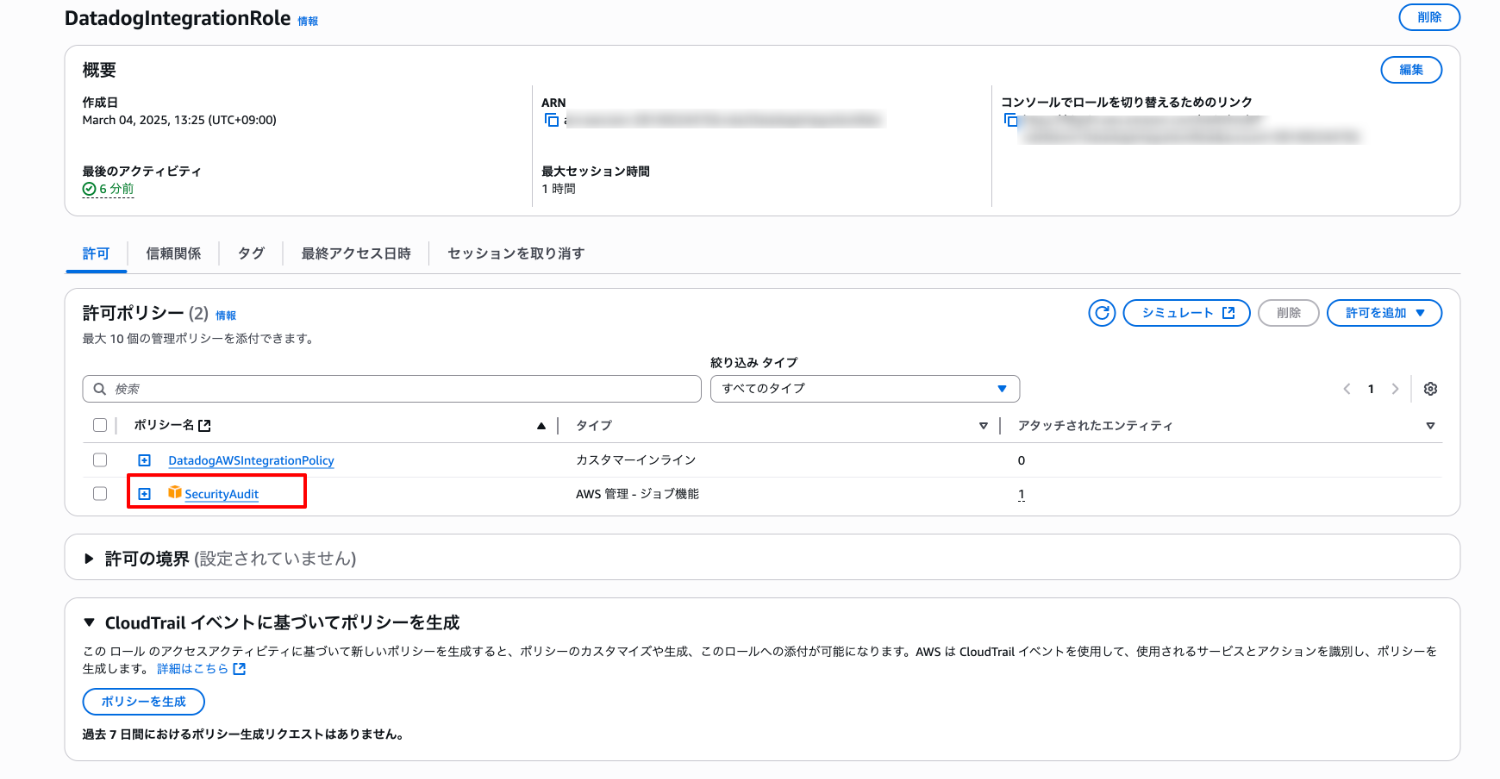Click the ポリシーを生成 button
The image size is (1500, 779).
pos(144,702)
